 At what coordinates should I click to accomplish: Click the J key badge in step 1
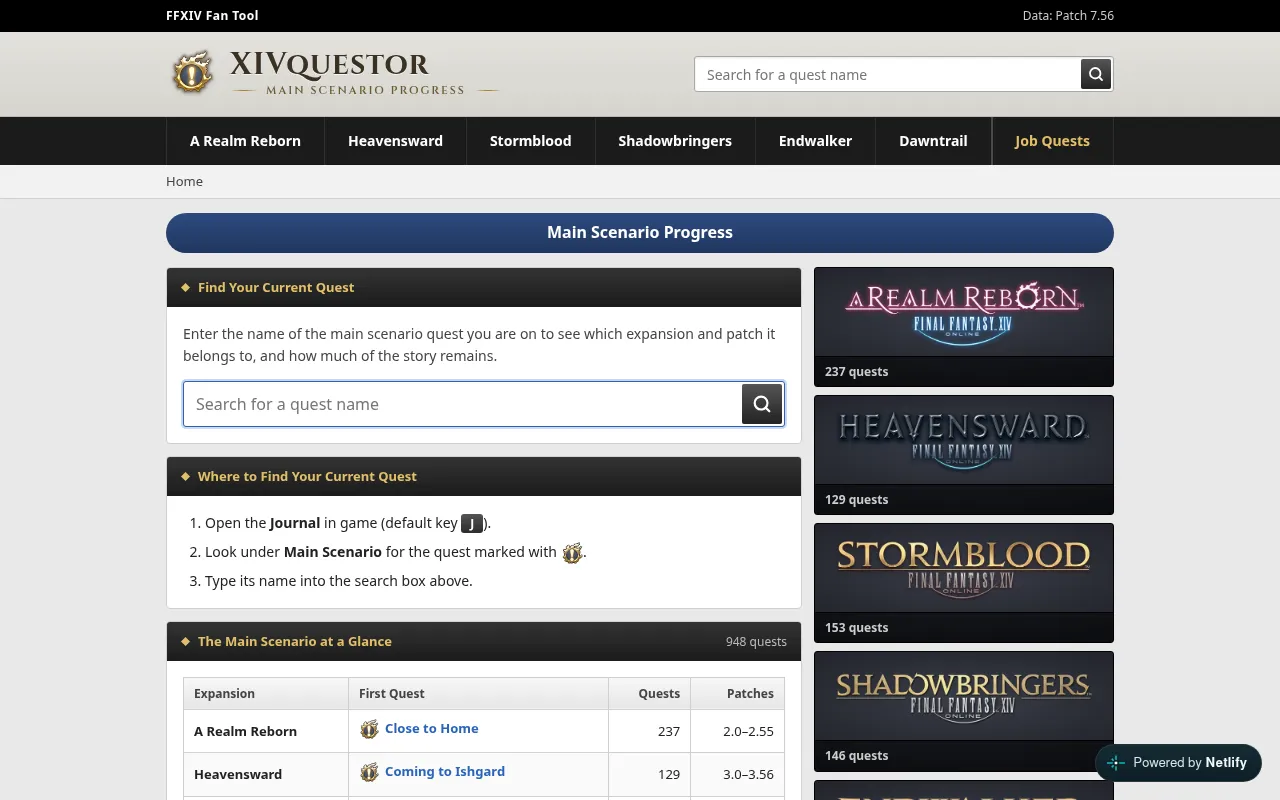[472, 523]
